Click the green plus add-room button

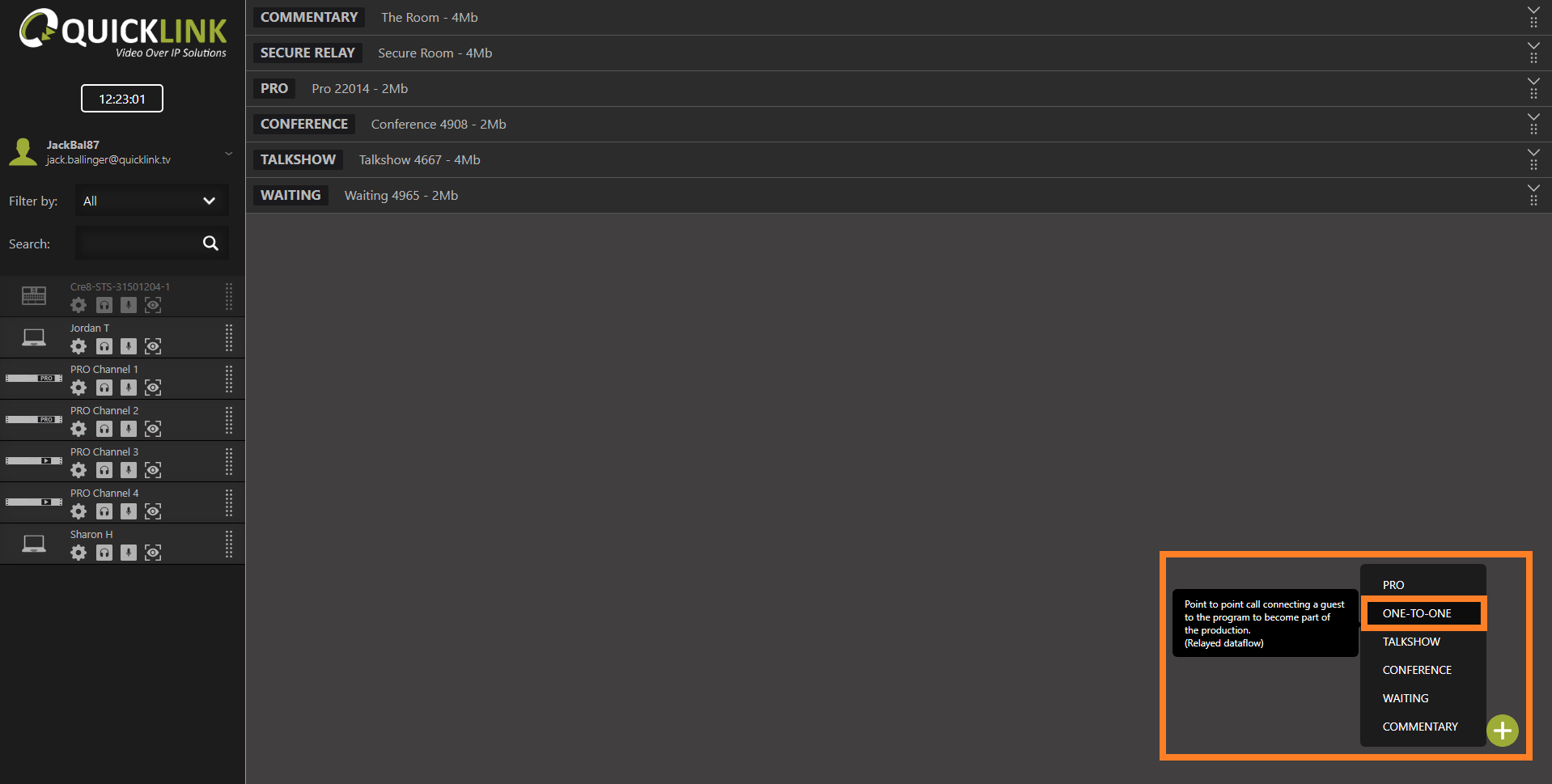click(1502, 731)
